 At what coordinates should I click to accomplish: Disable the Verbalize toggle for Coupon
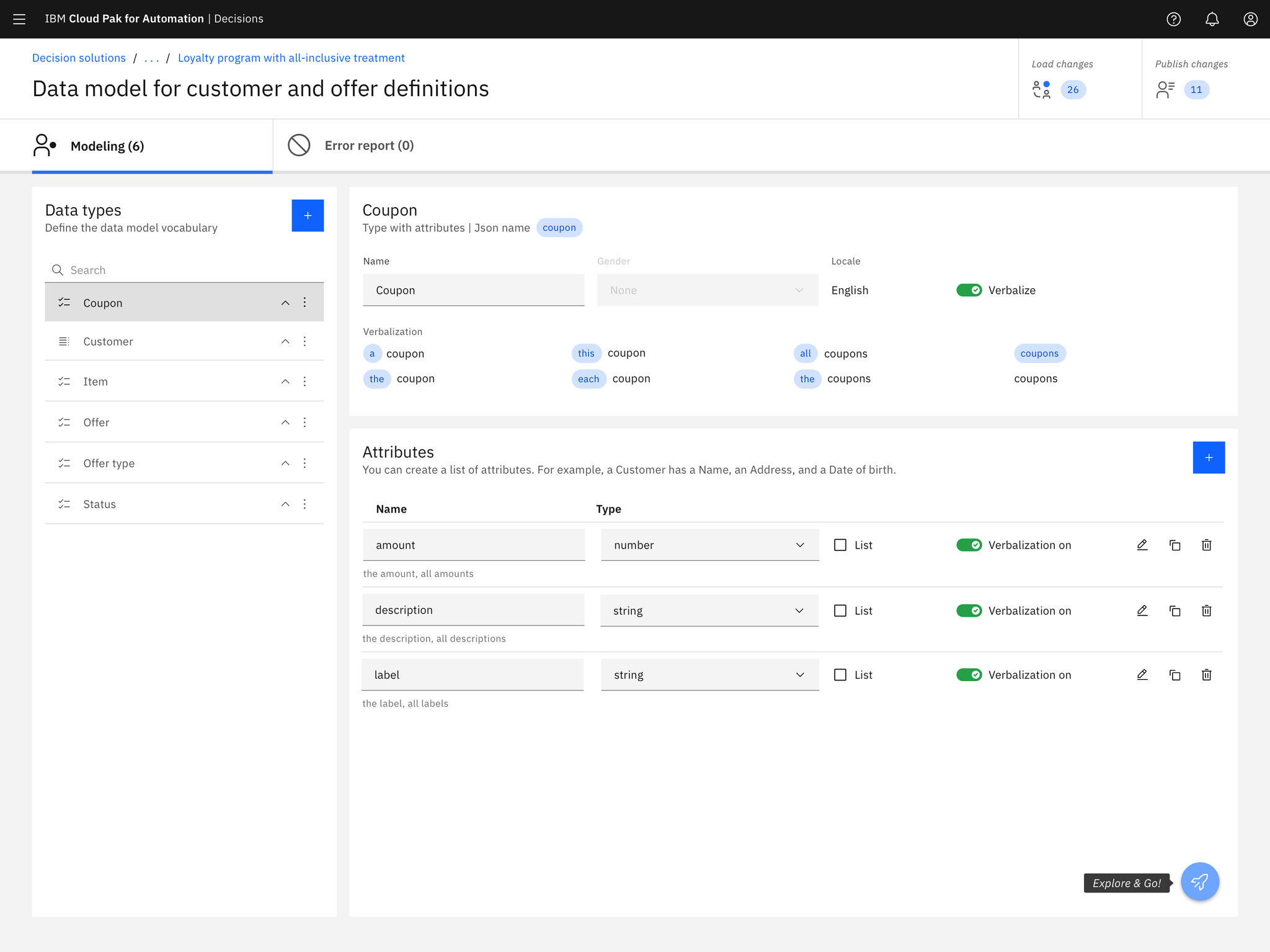click(x=969, y=289)
